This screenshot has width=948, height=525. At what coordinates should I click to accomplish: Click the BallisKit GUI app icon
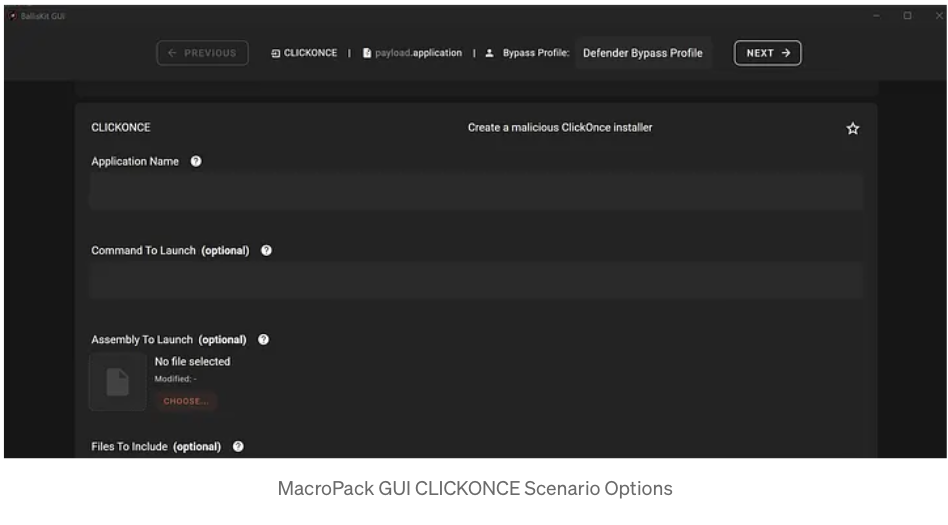click(x=13, y=16)
